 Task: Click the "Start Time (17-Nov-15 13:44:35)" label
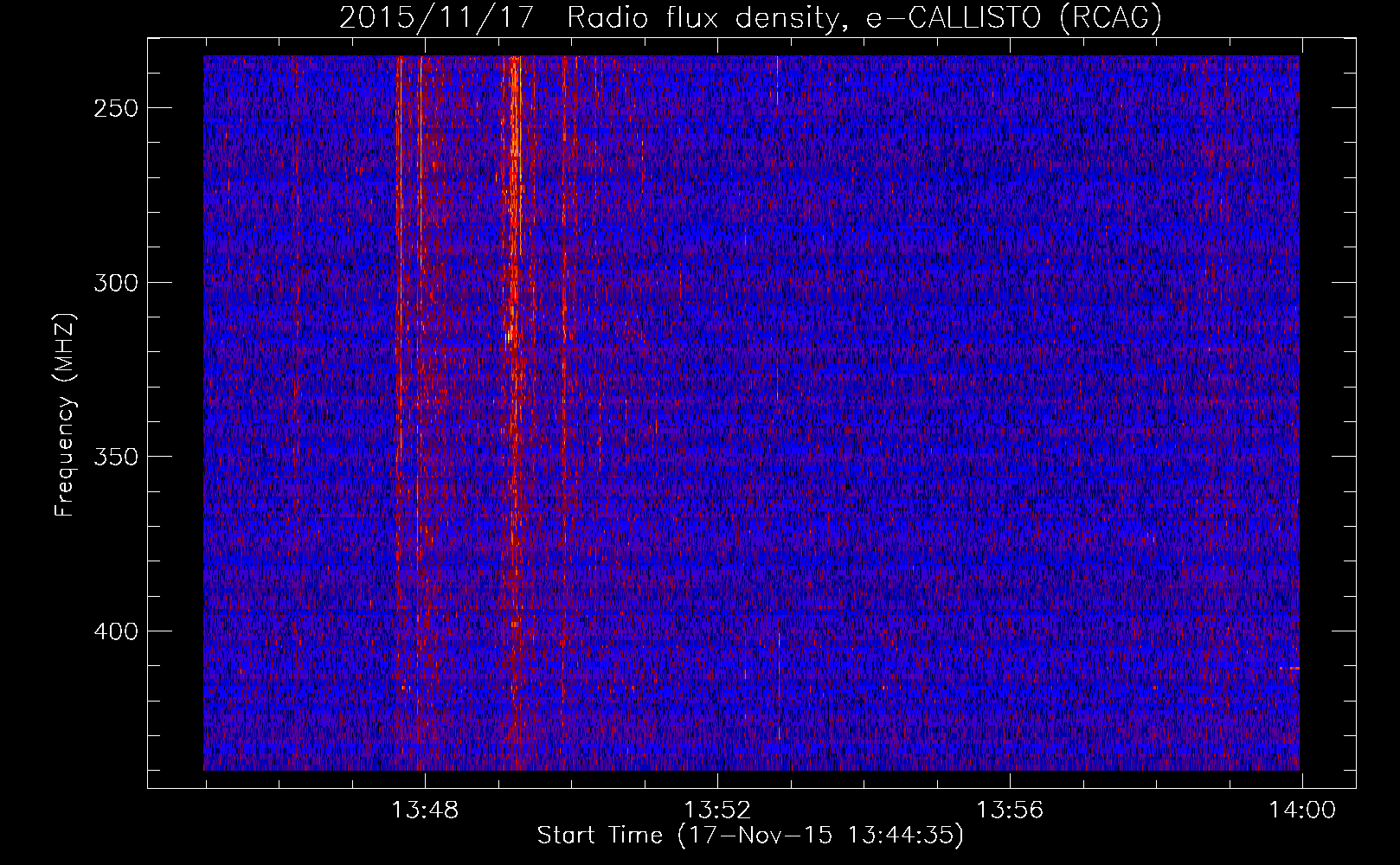(x=750, y=836)
